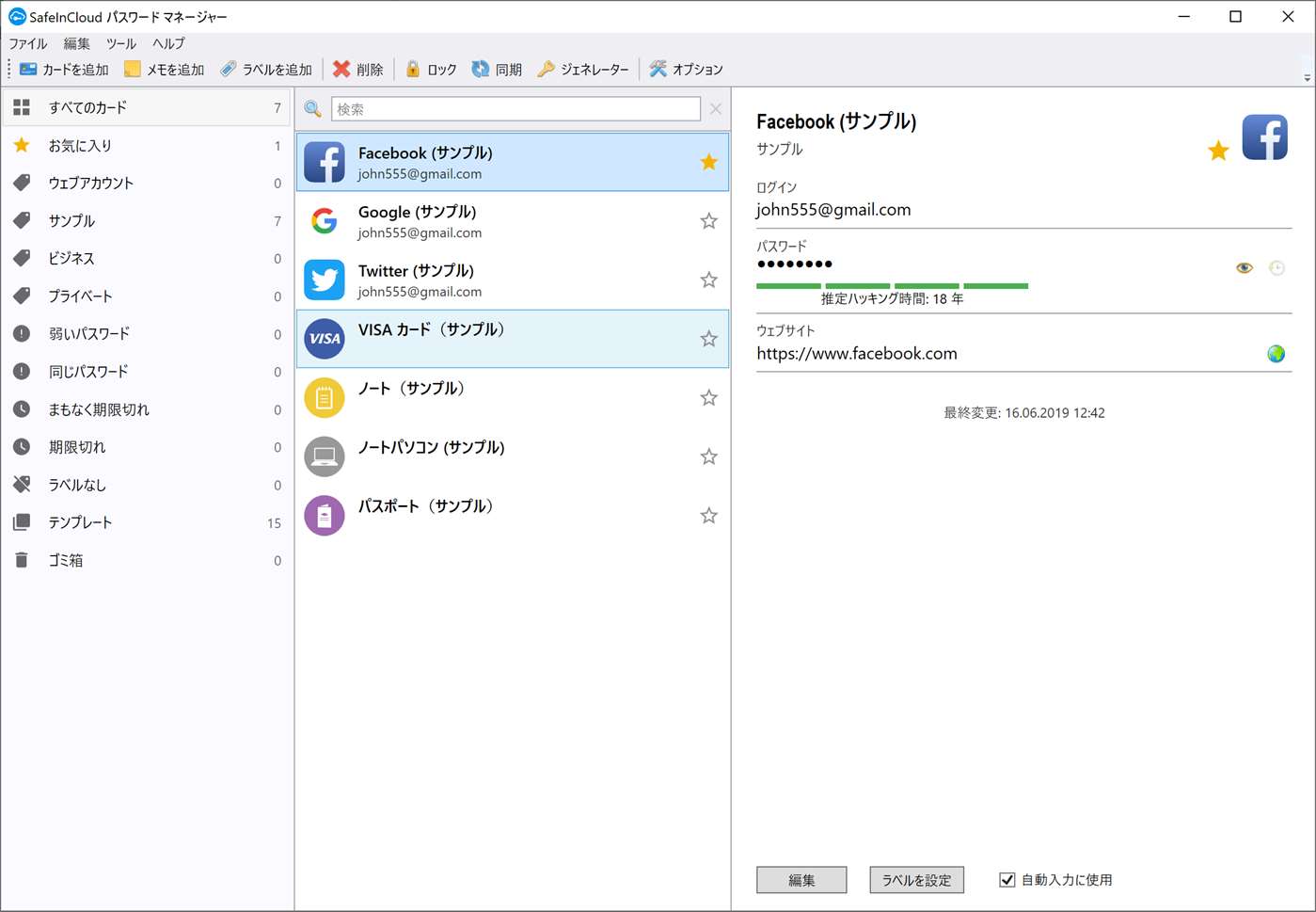
Task: Toggle favorite star on ノート card
Action: (709, 397)
